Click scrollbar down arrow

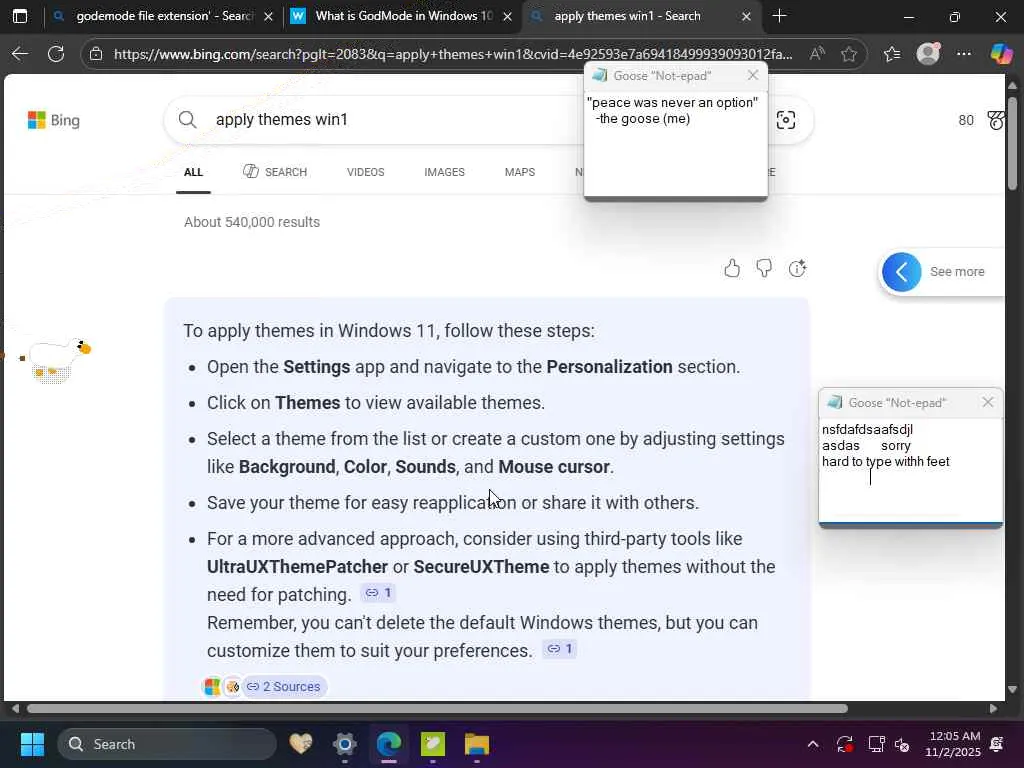click(x=1012, y=689)
